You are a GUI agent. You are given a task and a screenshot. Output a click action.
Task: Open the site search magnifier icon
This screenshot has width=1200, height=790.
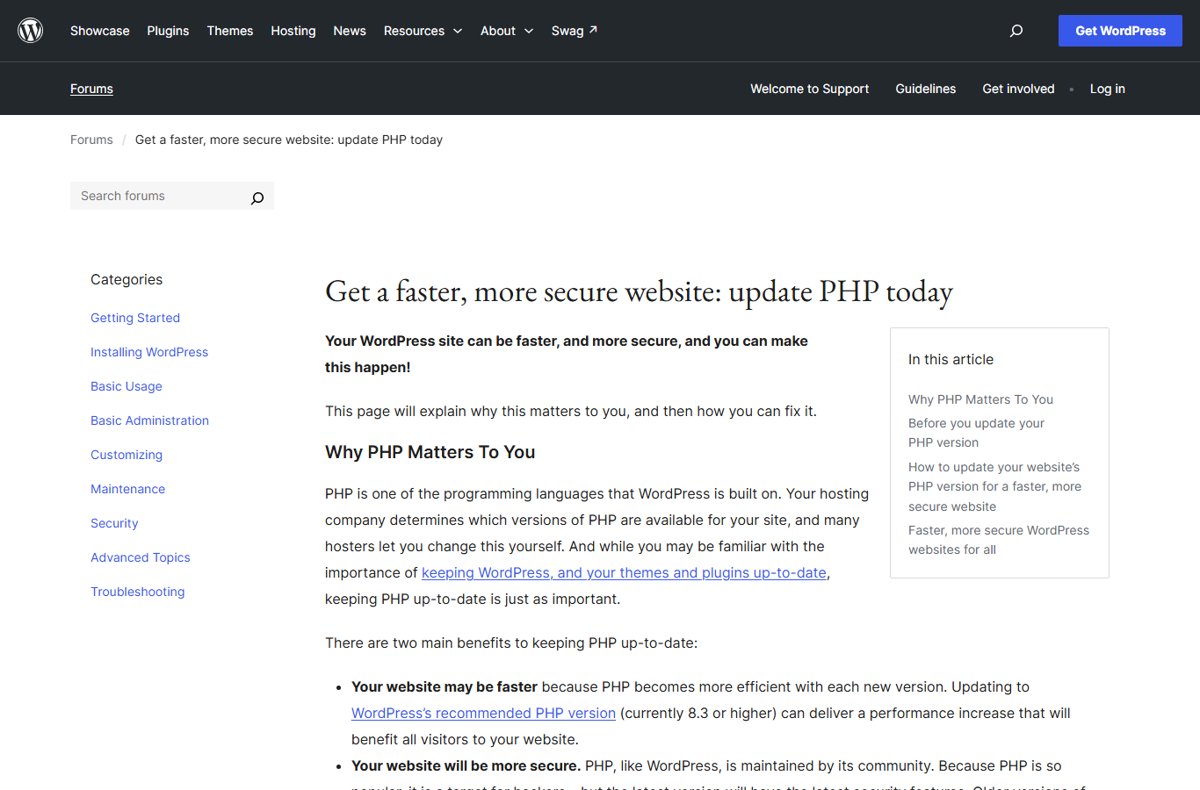(1016, 31)
